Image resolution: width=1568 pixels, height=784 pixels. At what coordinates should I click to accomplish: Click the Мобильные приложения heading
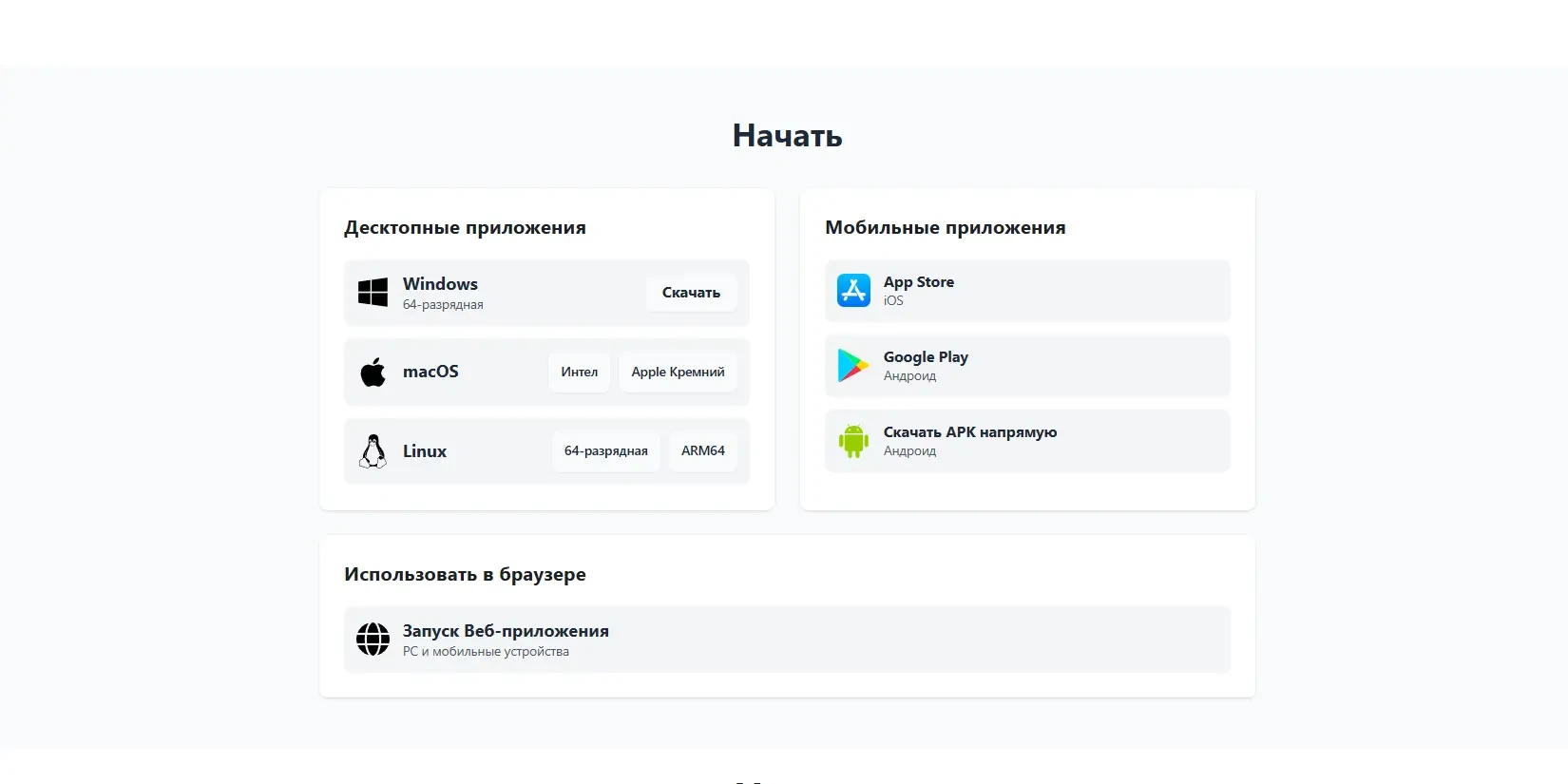[945, 228]
